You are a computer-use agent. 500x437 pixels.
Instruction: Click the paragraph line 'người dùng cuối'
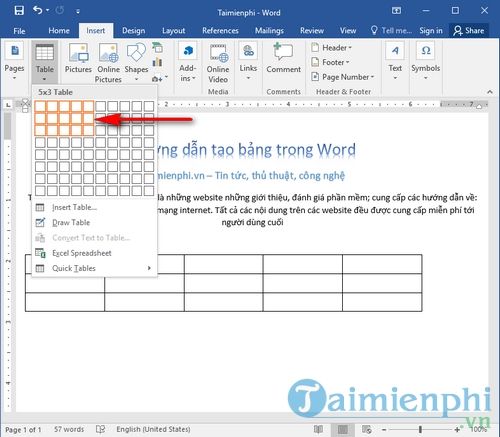tap(252, 222)
